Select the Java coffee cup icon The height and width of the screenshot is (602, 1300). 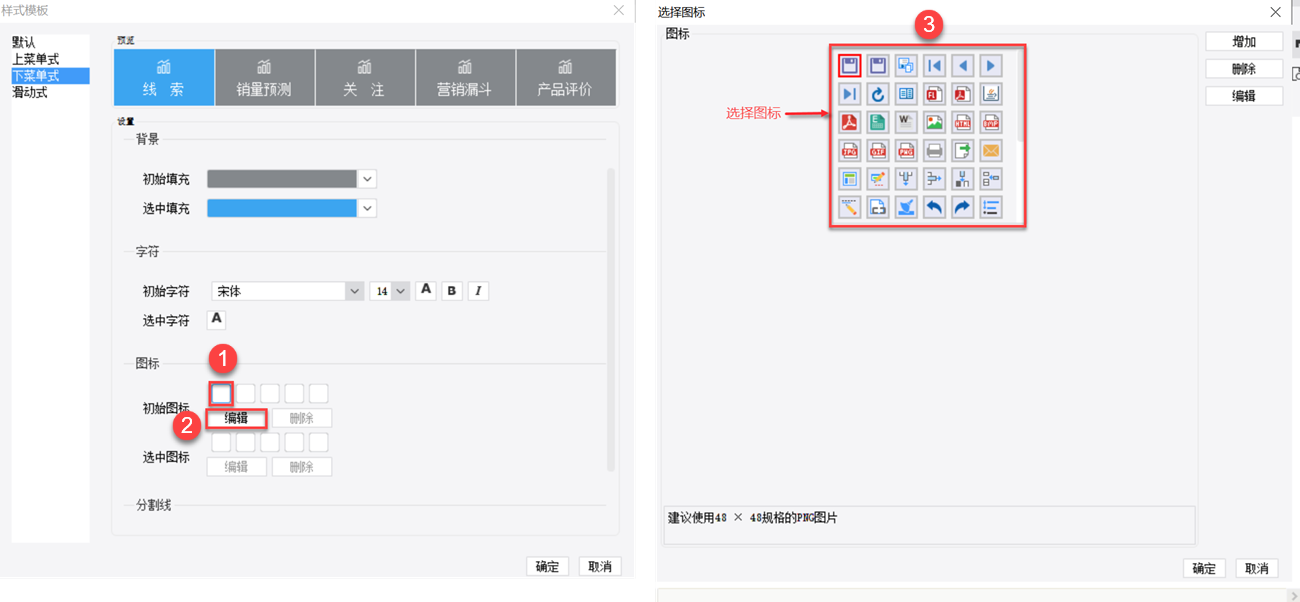[x=990, y=94]
